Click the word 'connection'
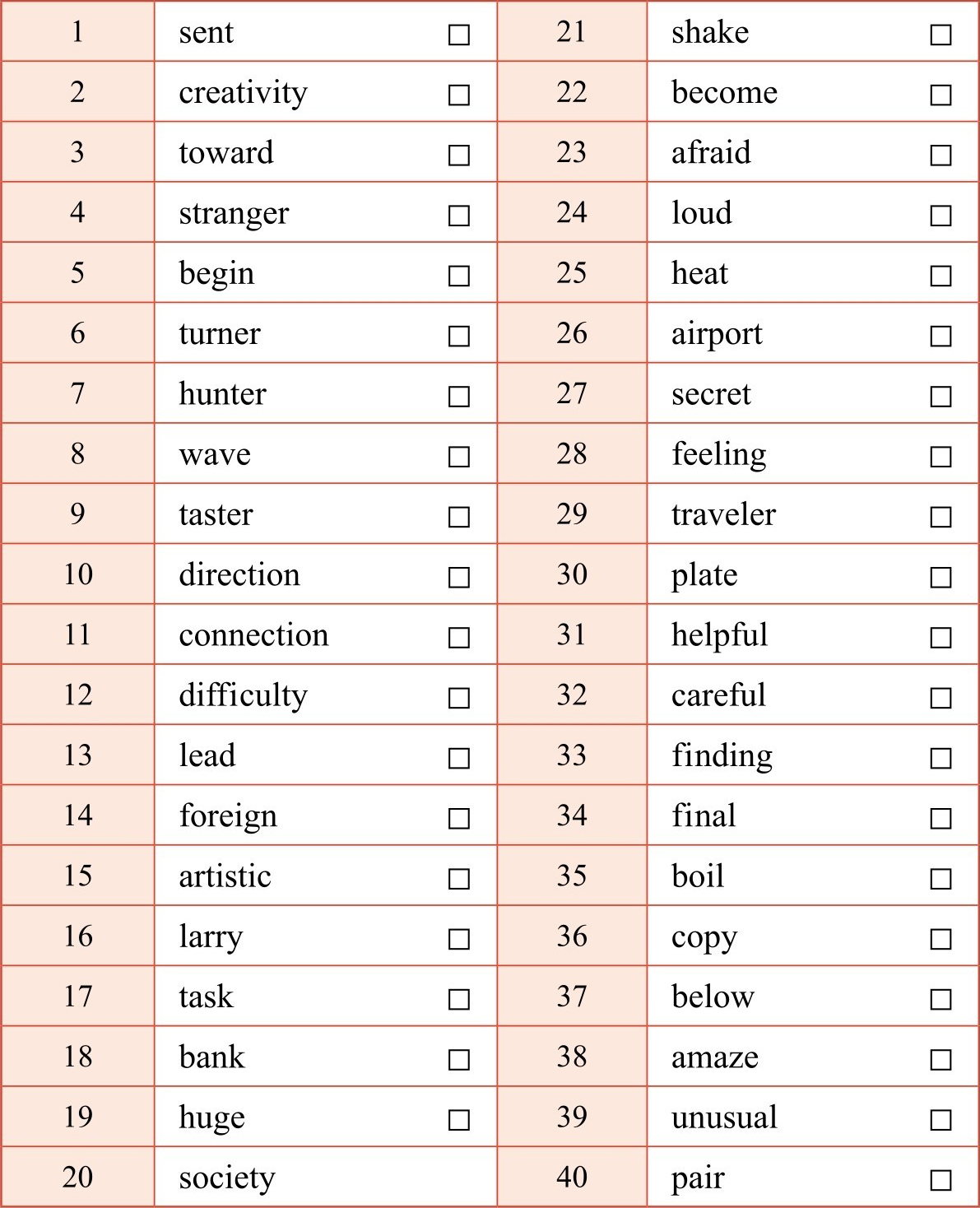The height and width of the screenshot is (1208, 980). tap(253, 635)
